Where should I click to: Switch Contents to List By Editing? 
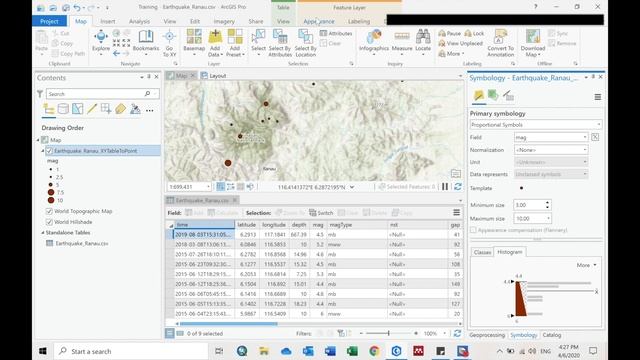(92, 109)
